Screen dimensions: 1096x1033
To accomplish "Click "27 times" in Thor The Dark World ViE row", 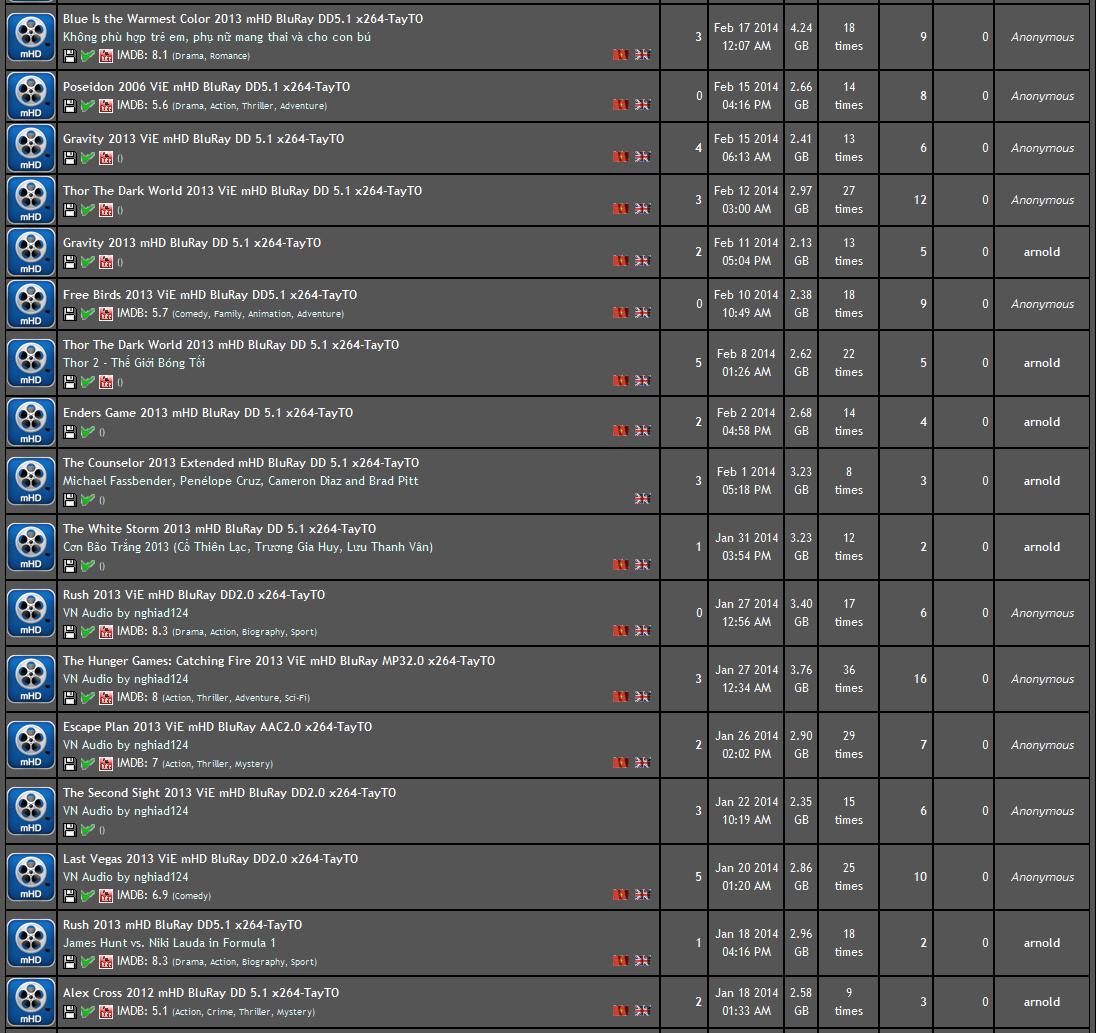I will [x=849, y=200].
